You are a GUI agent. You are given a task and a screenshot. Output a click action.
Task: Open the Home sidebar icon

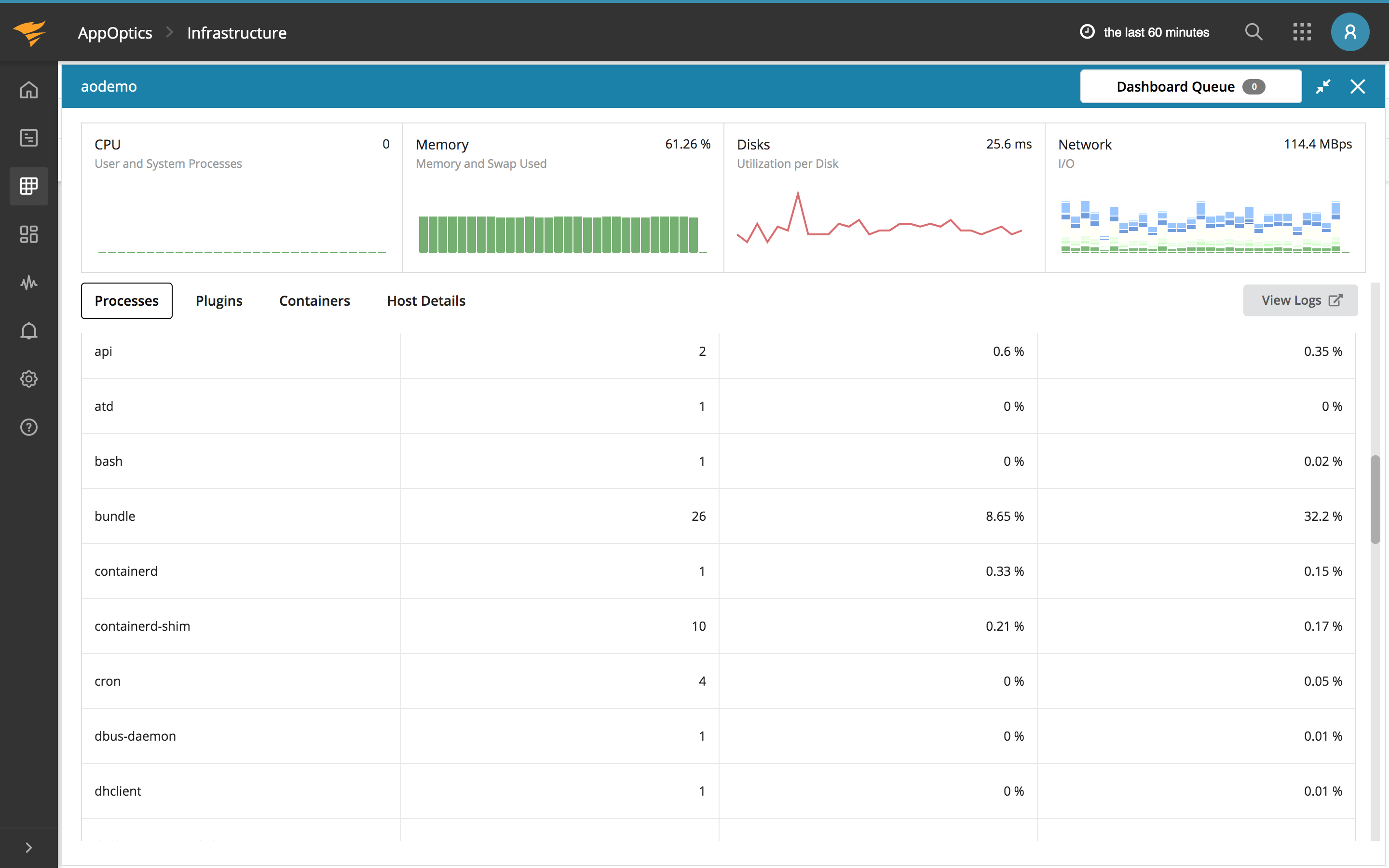[x=29, y=90]
